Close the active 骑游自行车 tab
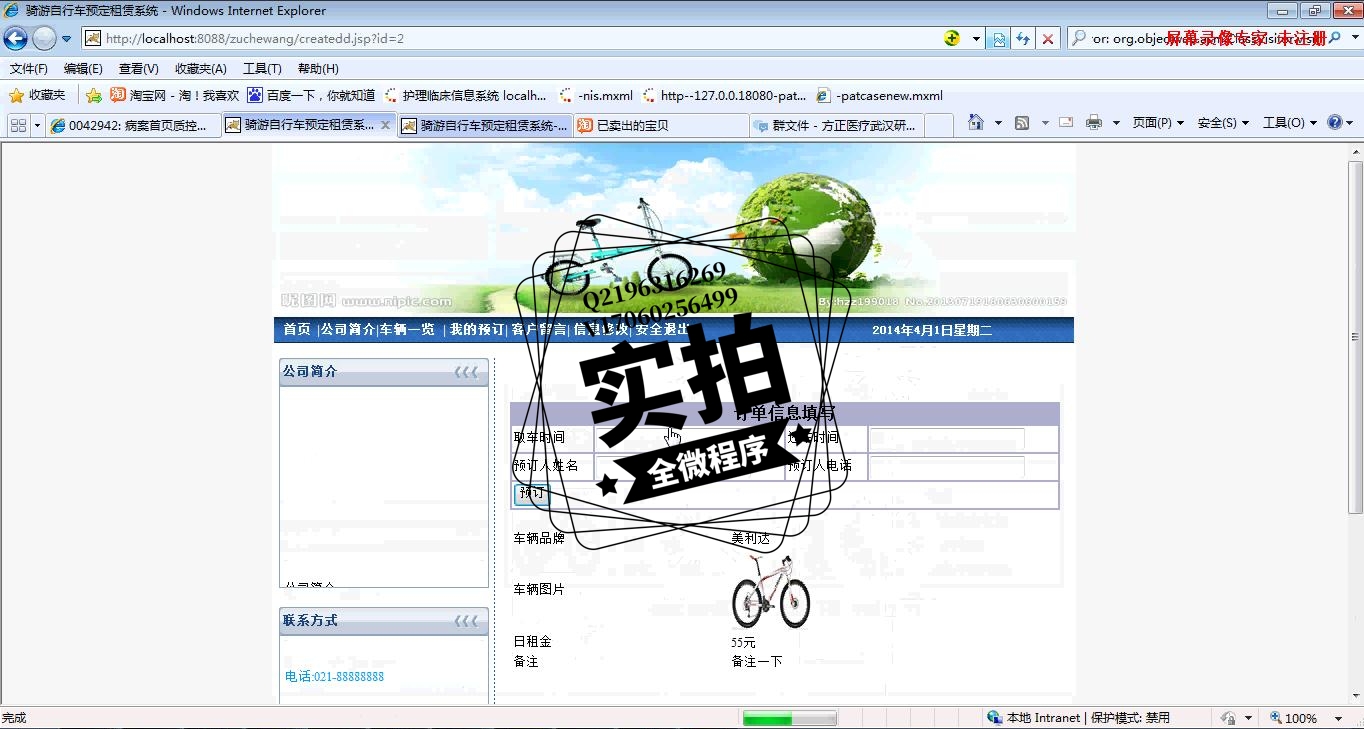1364x729 pixels. pos(385,125)
